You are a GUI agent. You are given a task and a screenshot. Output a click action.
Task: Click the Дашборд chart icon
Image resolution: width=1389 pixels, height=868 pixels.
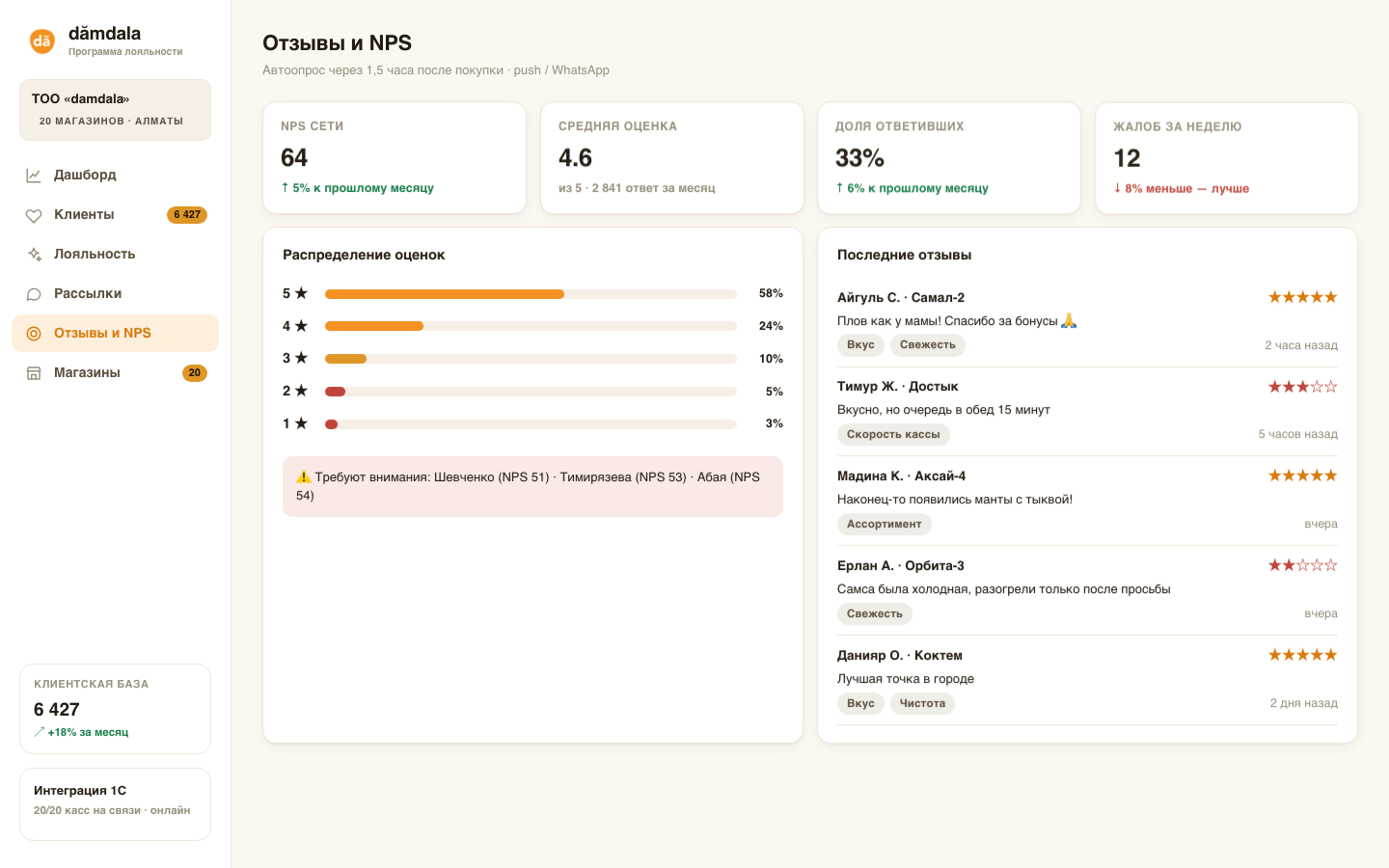pos(34,175)
